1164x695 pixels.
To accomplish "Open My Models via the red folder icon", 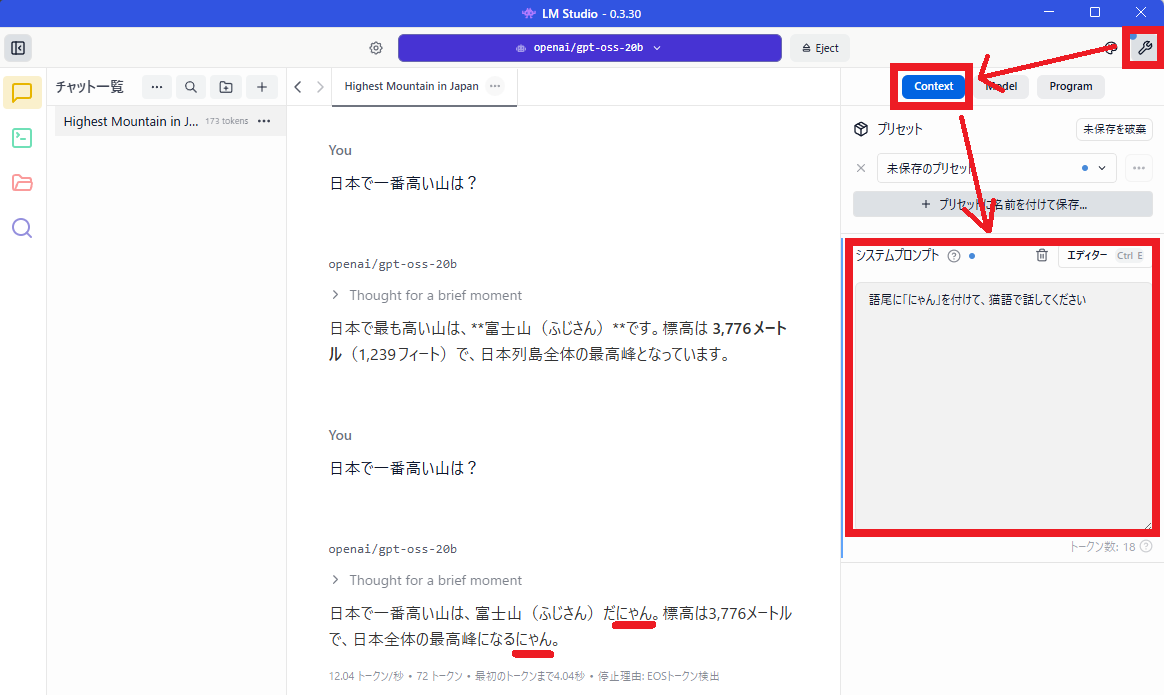I will coord(21,183).
